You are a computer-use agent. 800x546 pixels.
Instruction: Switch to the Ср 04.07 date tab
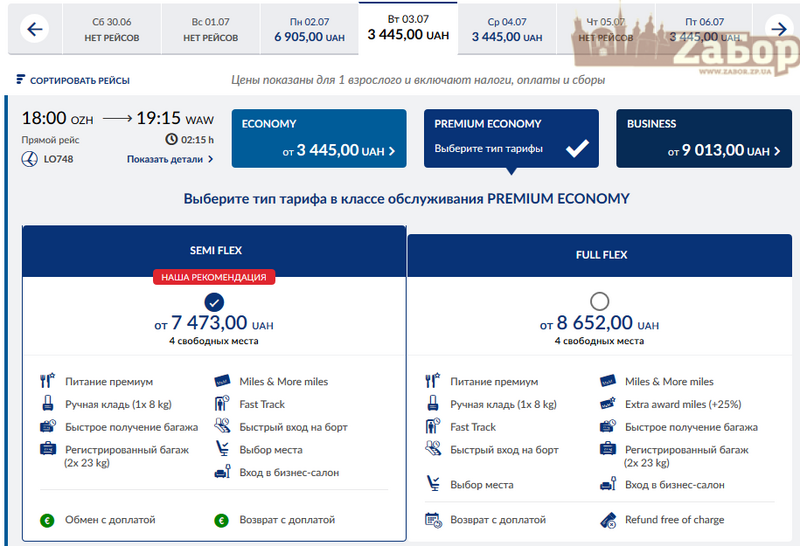click(x=506, y=29)
